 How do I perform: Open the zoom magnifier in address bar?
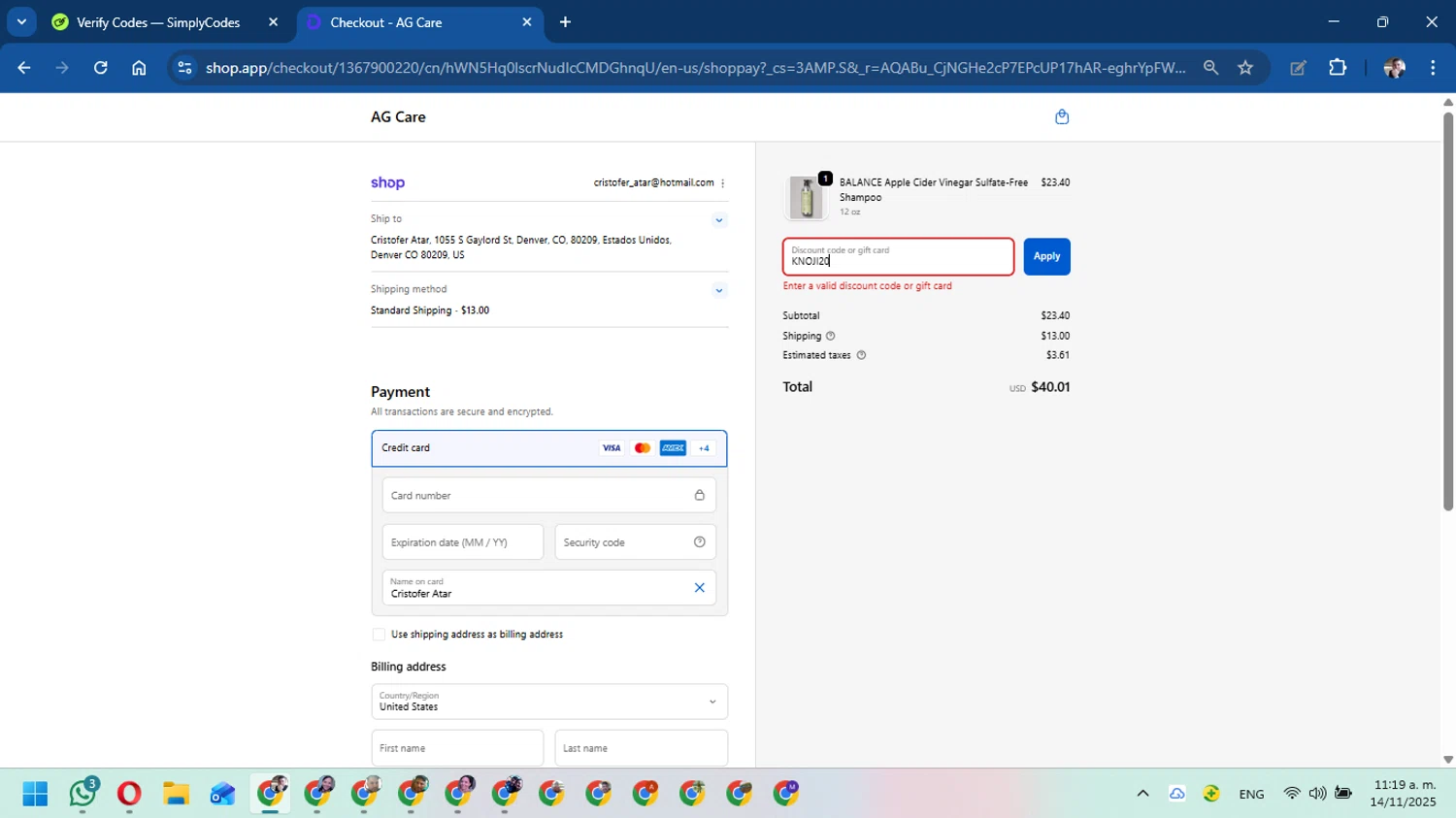pyautogui.click(x=1210, y=68)
